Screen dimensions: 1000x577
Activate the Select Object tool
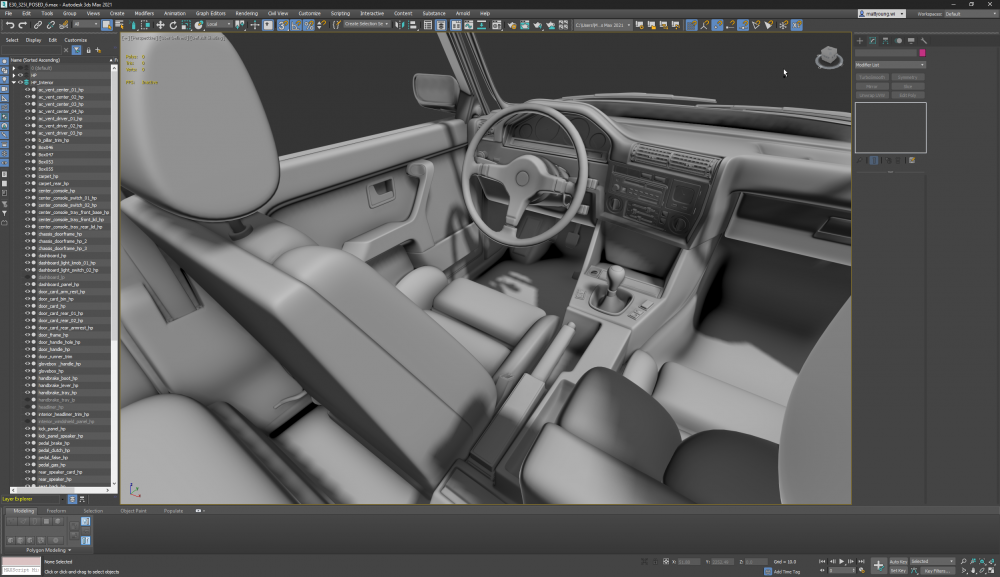(x=107, y=25)
